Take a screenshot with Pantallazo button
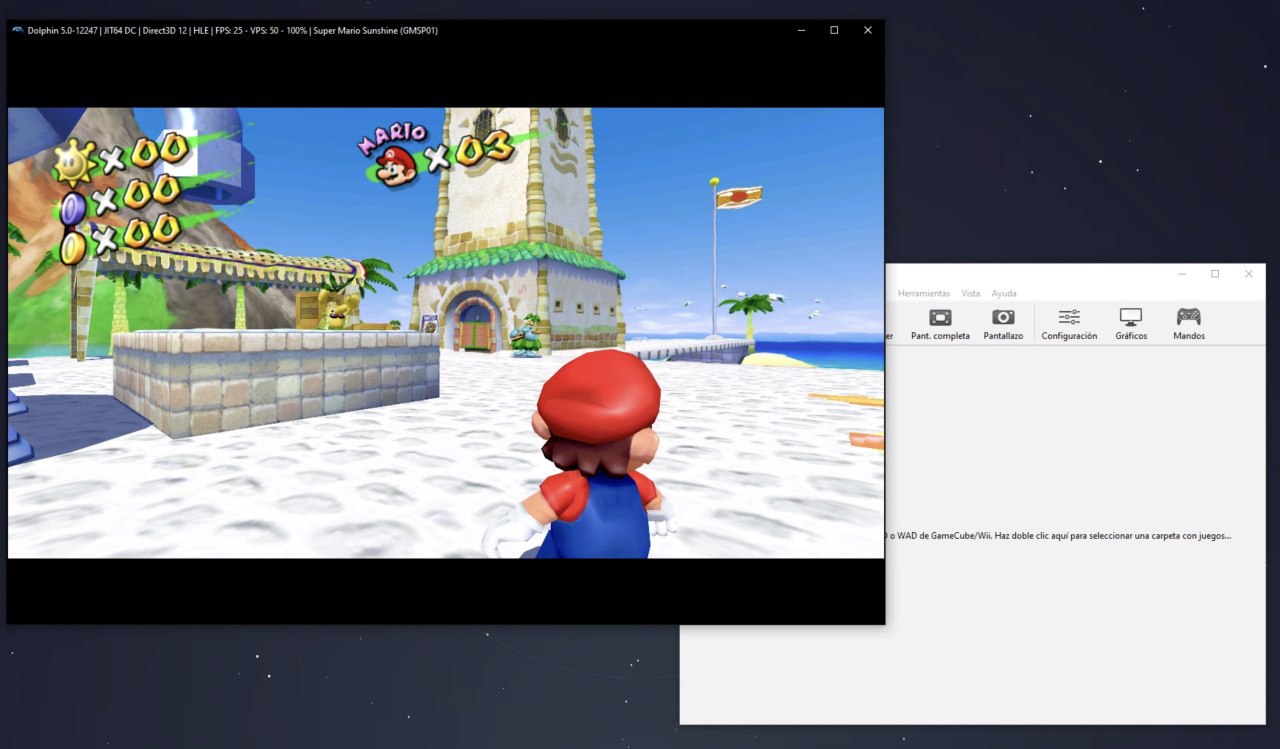The width and height of the screenshot is (1280, 749). [x=1003, y=325]
